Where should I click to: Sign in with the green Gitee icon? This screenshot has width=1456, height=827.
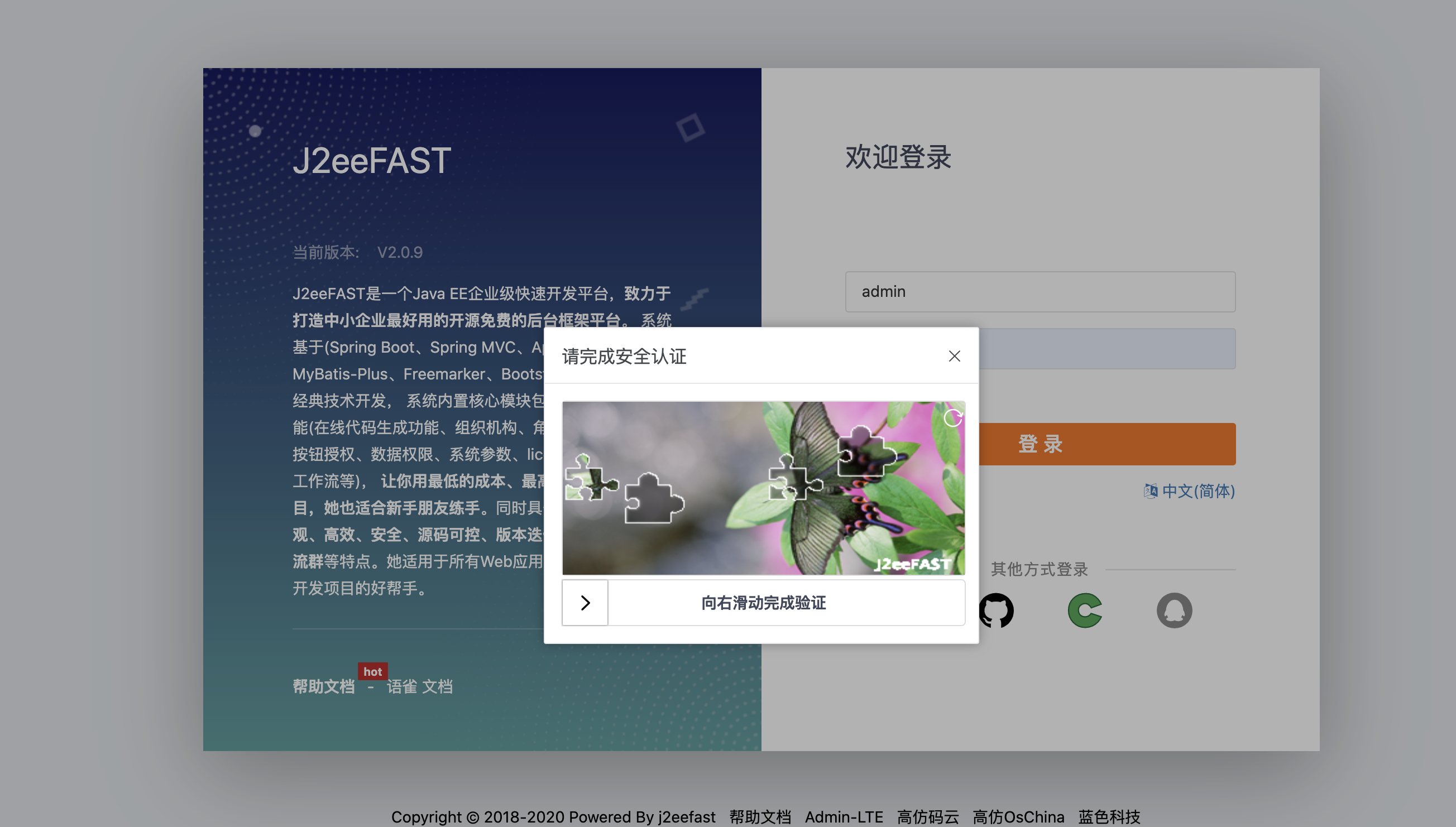(1085, 610)
